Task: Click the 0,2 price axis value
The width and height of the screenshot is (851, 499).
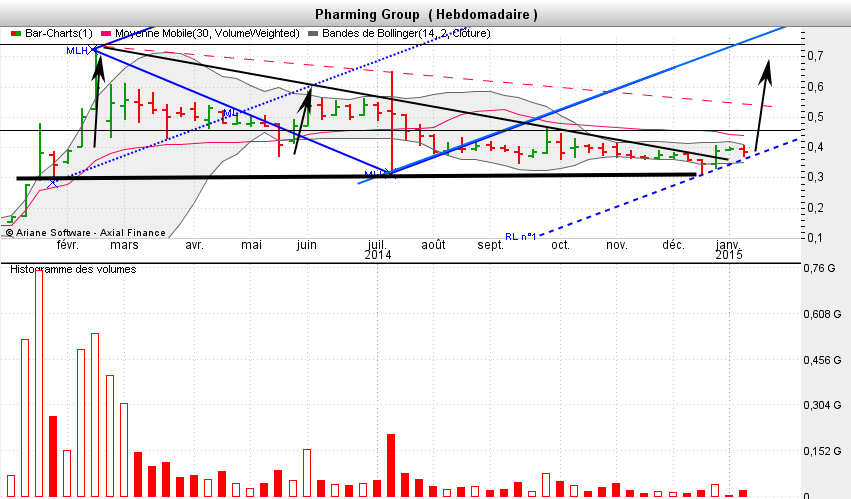Action: [x=816, y=207]
